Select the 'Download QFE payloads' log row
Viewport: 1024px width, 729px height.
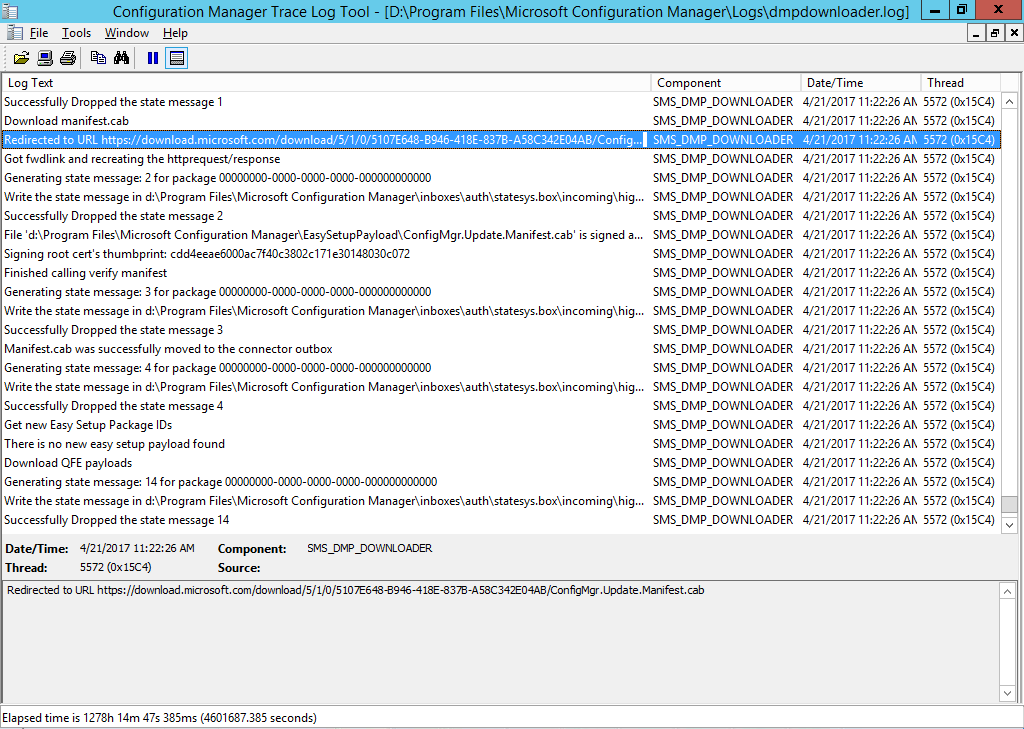point(500,462)
